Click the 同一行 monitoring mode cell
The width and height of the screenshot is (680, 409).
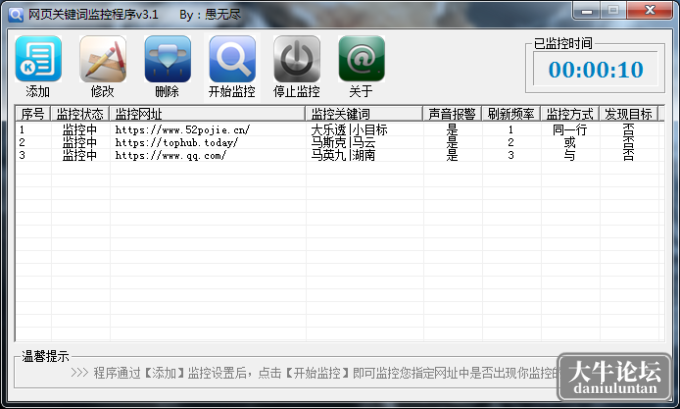(x=569, y=130)
